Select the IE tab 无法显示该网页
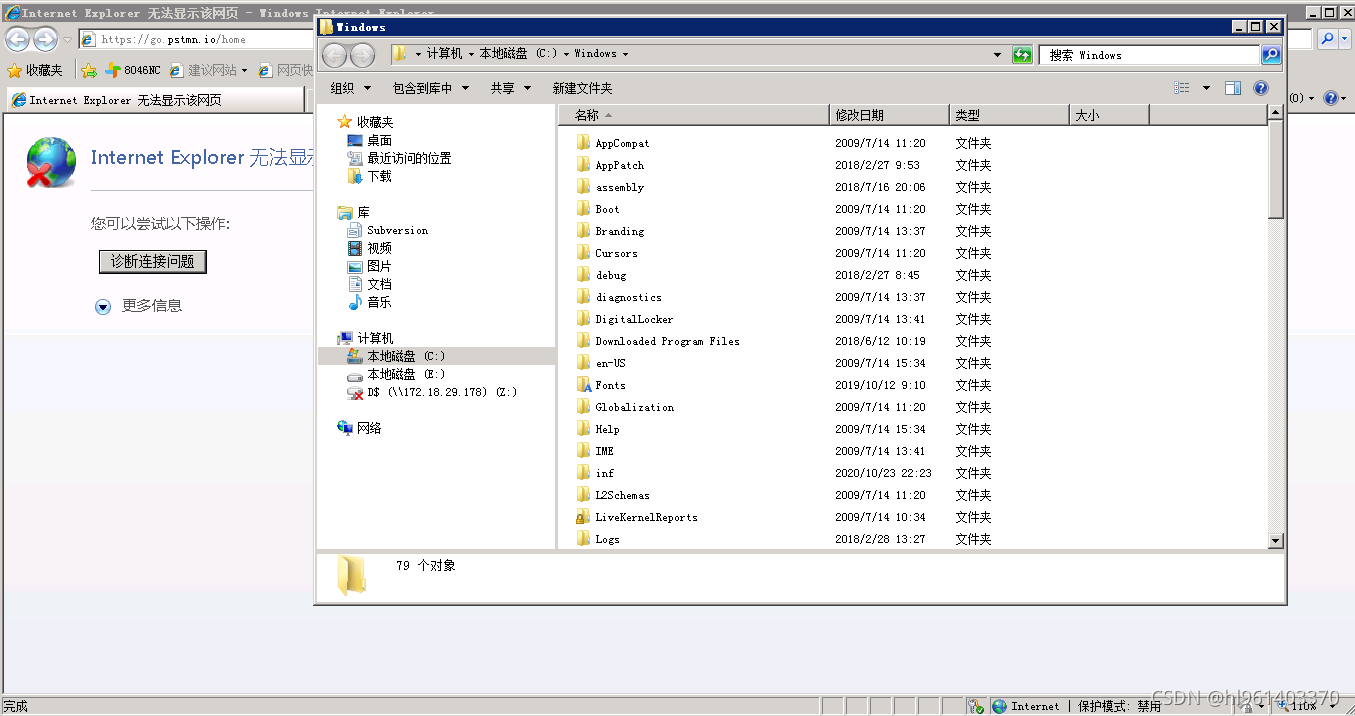1355x716 pixels. coord(155,100)
